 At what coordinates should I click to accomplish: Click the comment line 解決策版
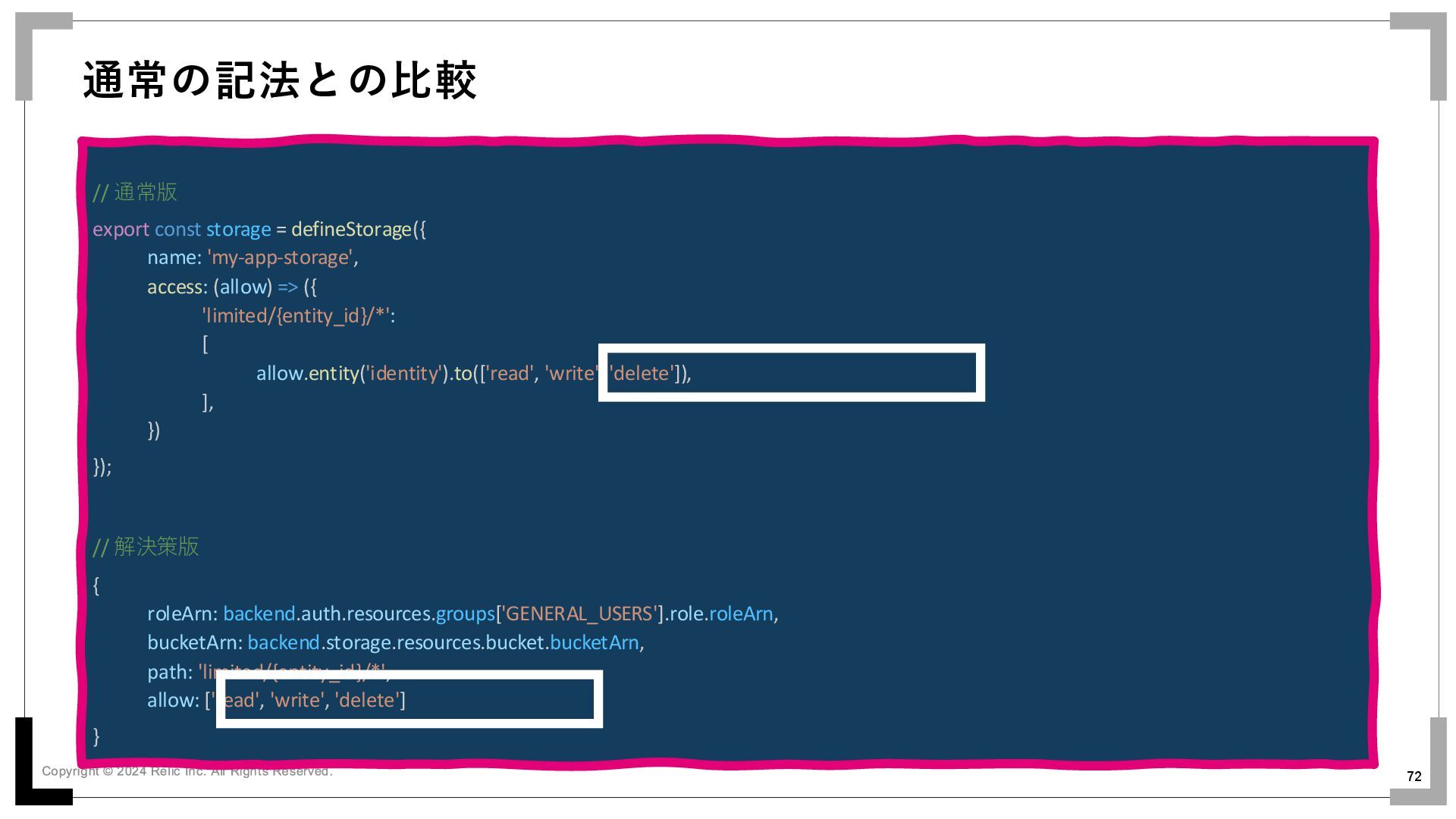coord(146,547)
